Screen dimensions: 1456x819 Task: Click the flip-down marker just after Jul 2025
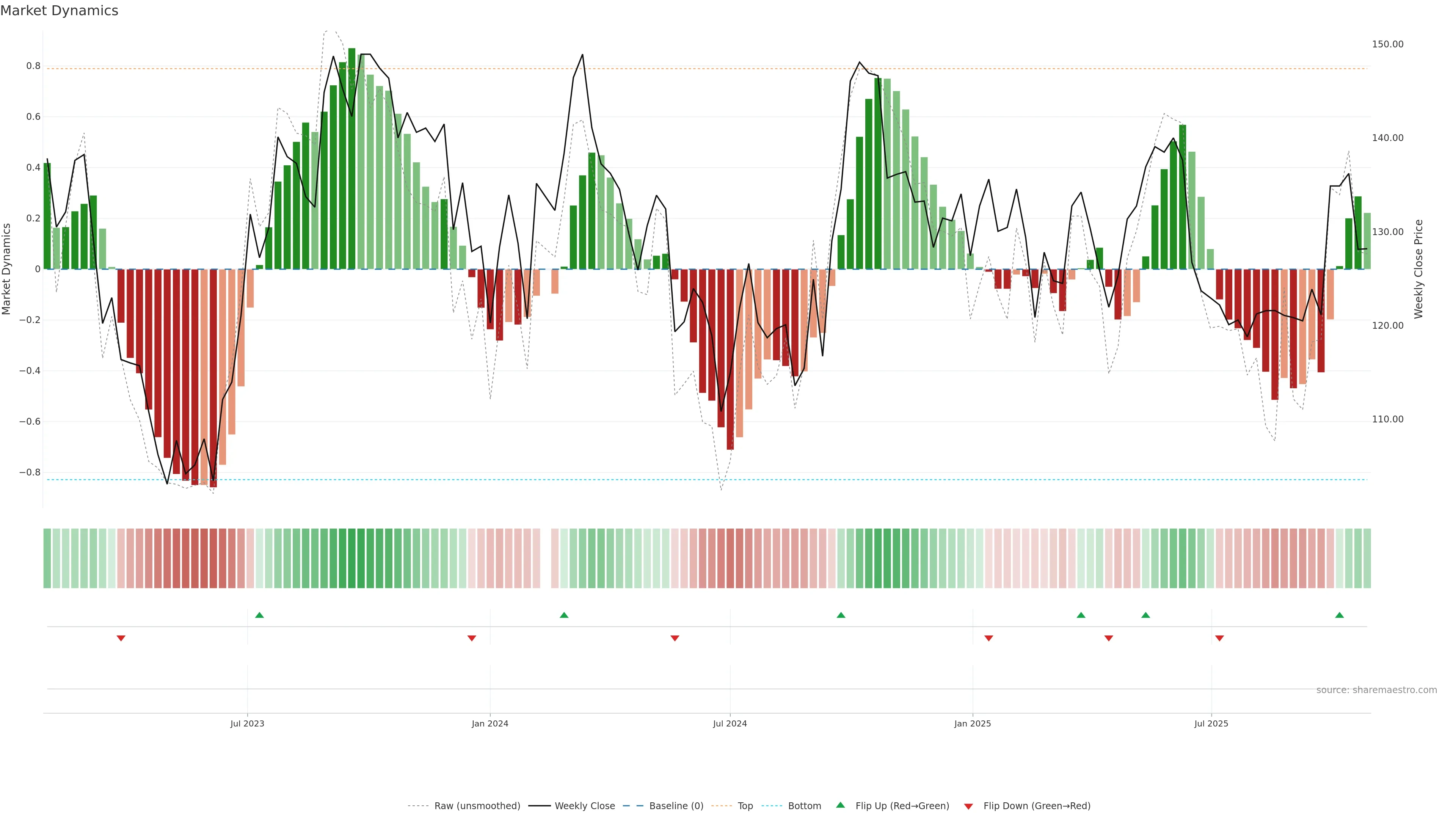click(1219, 638)
